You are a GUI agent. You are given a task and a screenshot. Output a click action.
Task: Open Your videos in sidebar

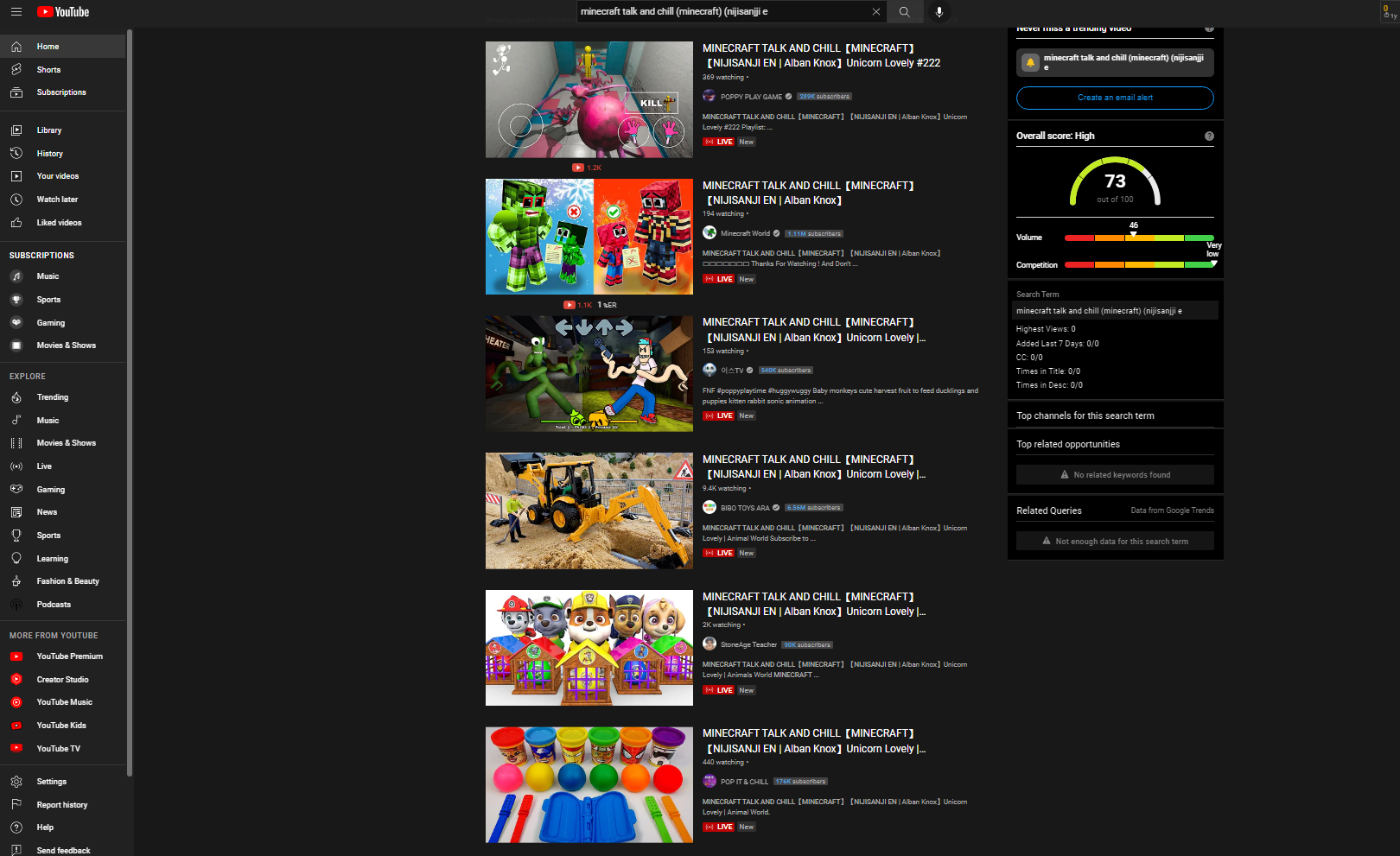pos(63,176)
